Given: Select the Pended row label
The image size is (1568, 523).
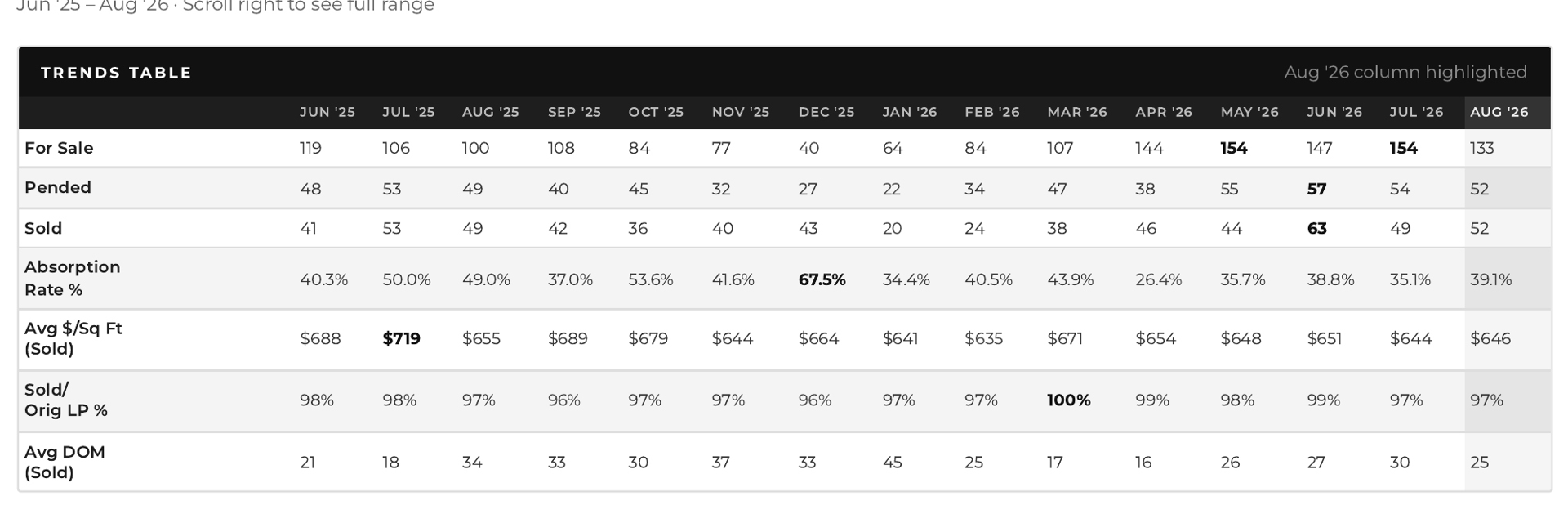Looking at the screenshot, I should [x=57, y=187].
